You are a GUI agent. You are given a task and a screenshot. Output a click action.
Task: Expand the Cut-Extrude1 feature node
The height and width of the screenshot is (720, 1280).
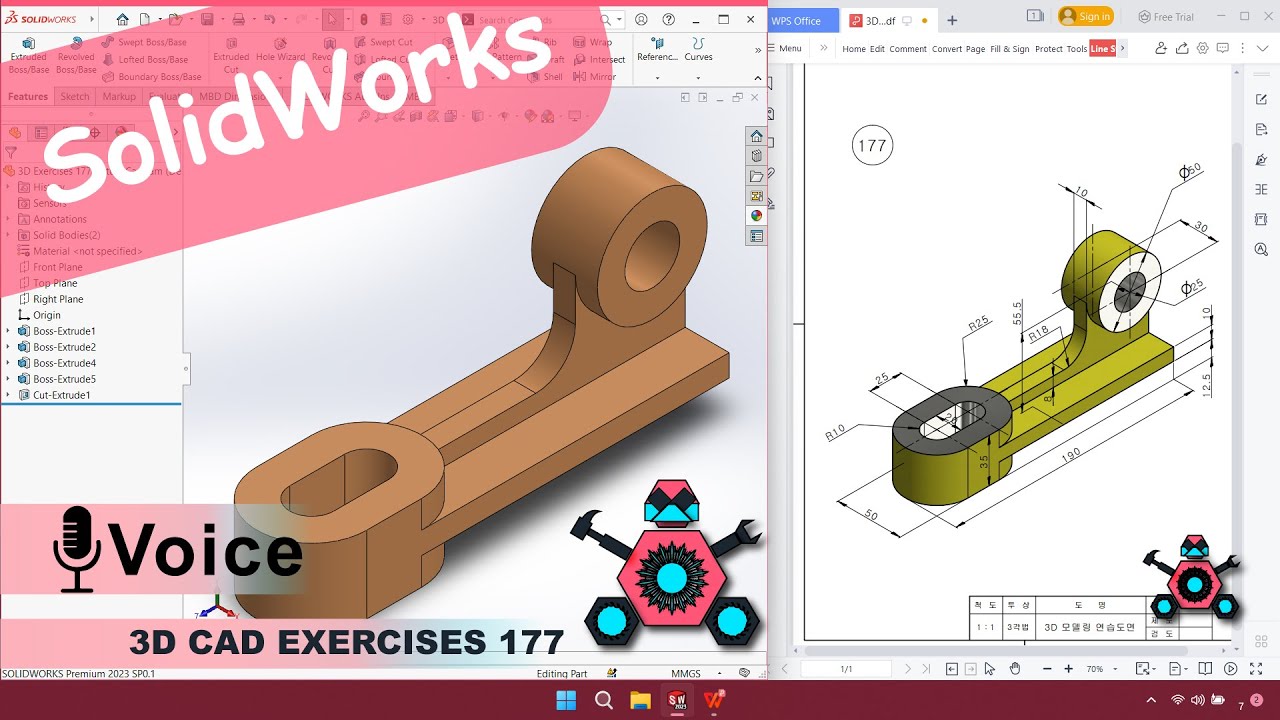tap(8, 395)
